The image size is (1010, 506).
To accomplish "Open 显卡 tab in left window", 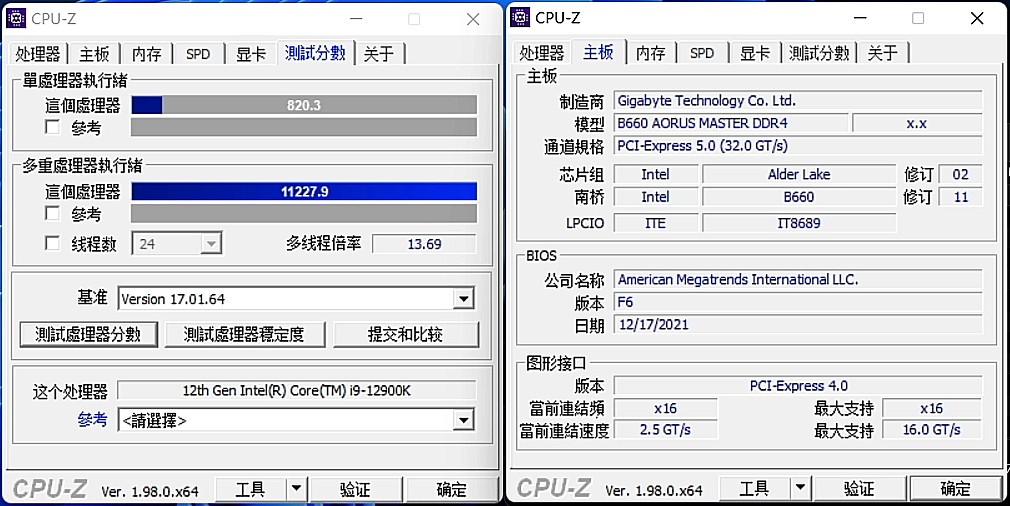I will point(251,54).
